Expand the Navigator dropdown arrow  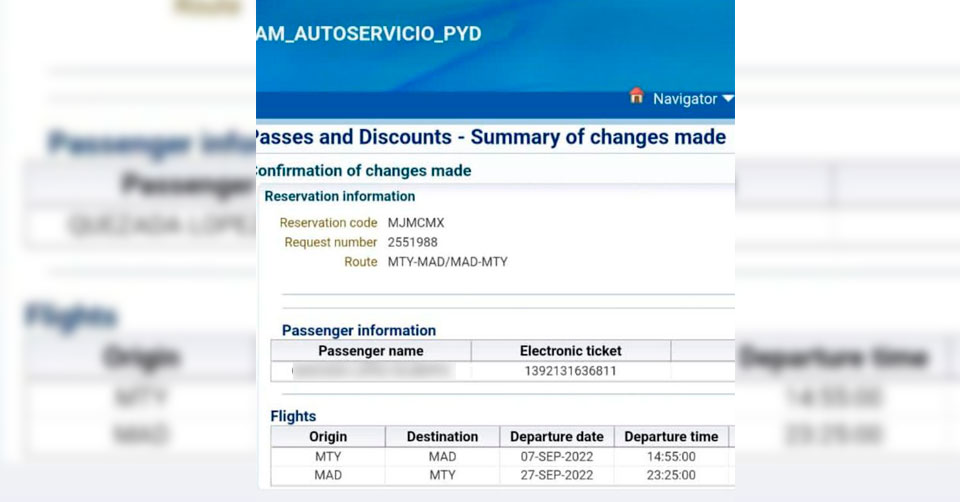pos(728,99)
